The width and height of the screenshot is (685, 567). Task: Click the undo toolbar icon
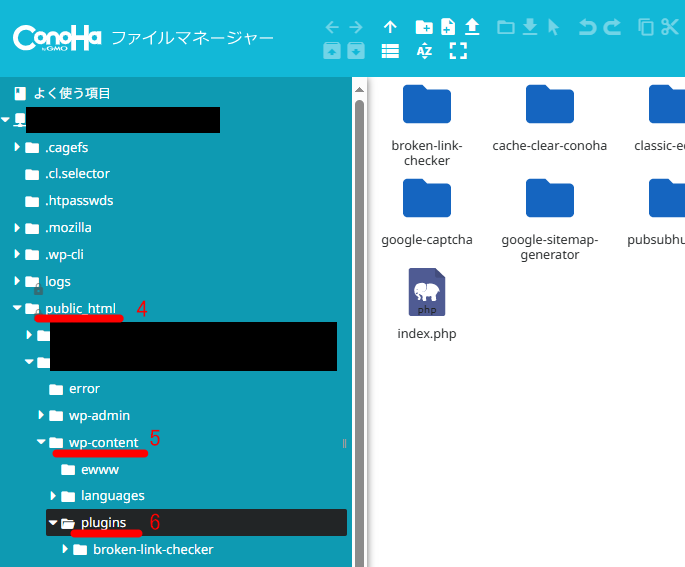tap(588, 27)
